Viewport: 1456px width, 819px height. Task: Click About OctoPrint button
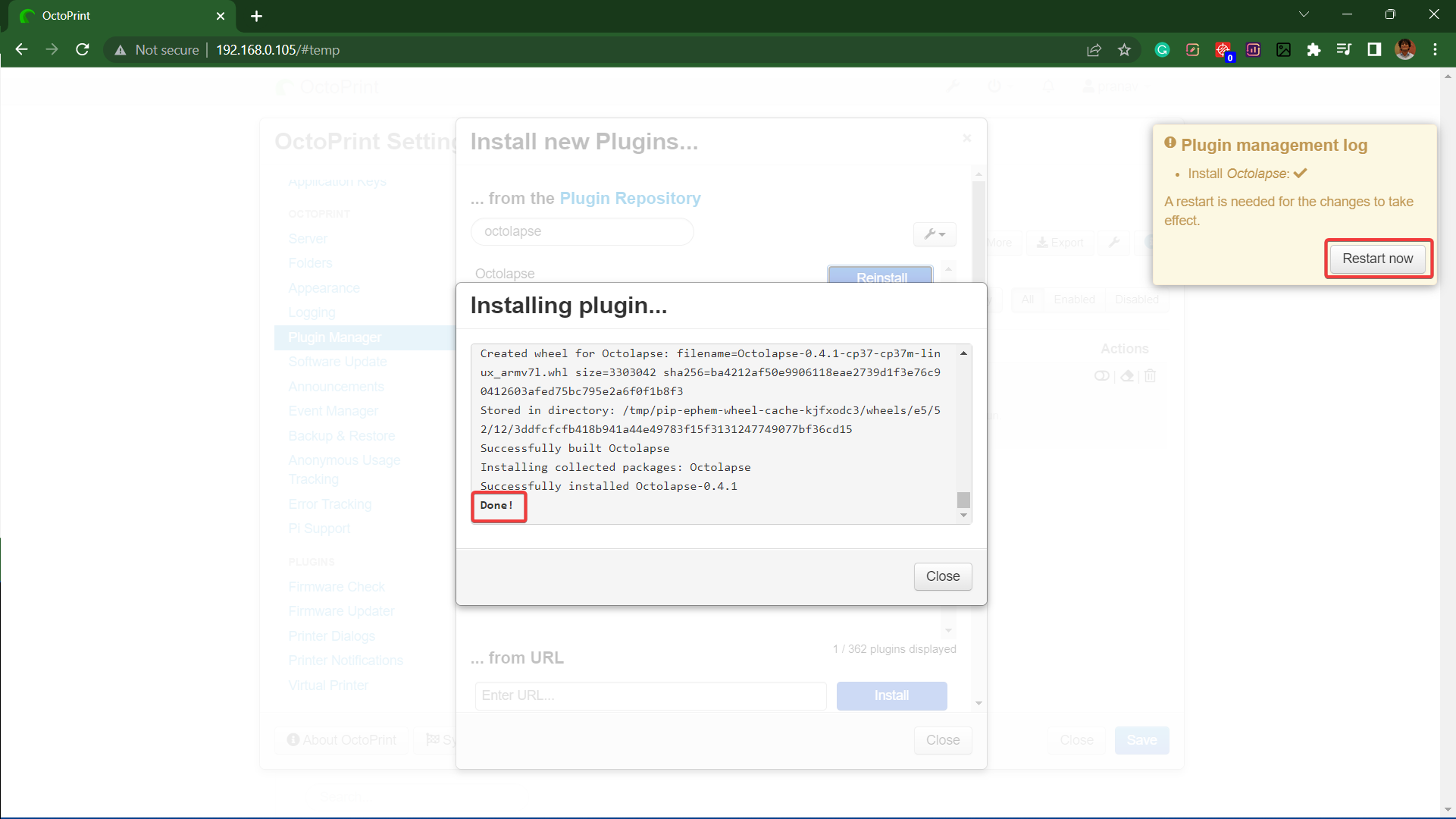click(342, 740)
